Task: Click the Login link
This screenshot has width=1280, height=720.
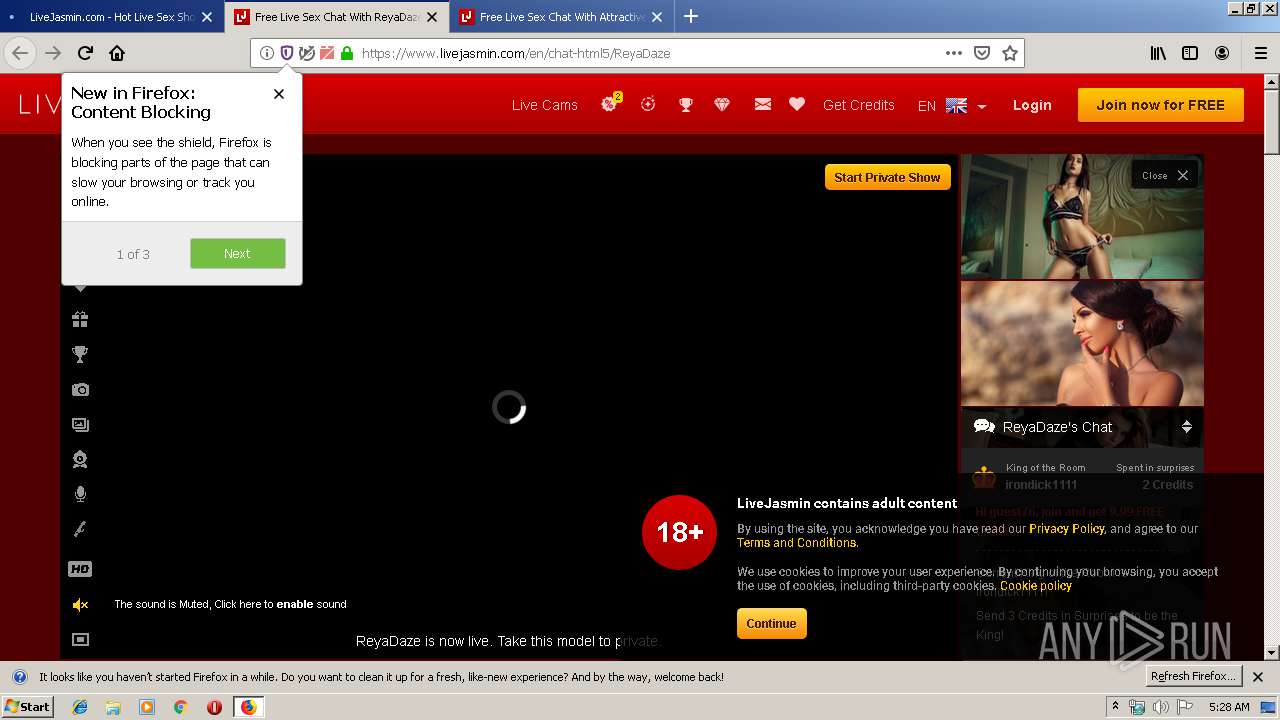Action: coord(1032,105)
